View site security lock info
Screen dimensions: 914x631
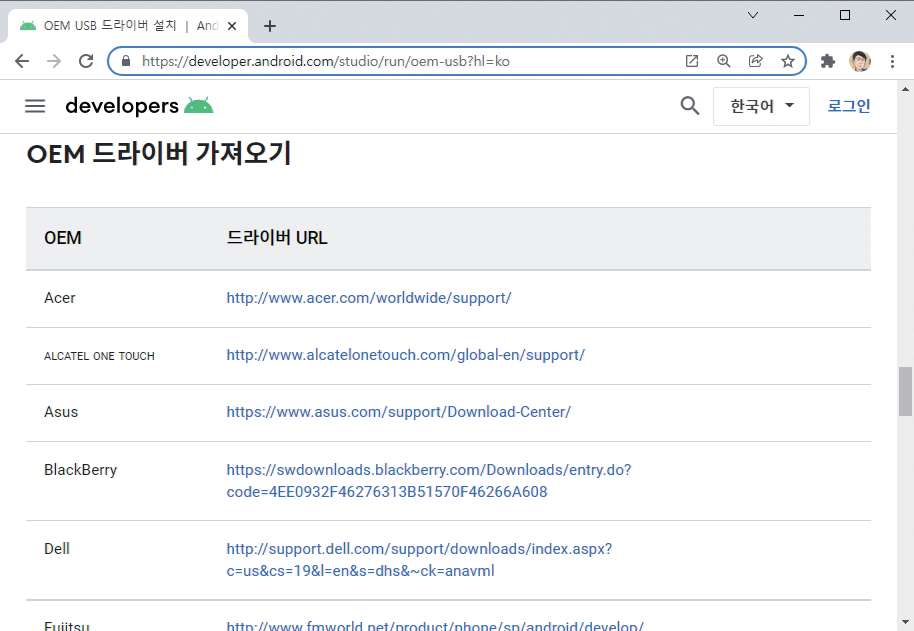point(126,61)
